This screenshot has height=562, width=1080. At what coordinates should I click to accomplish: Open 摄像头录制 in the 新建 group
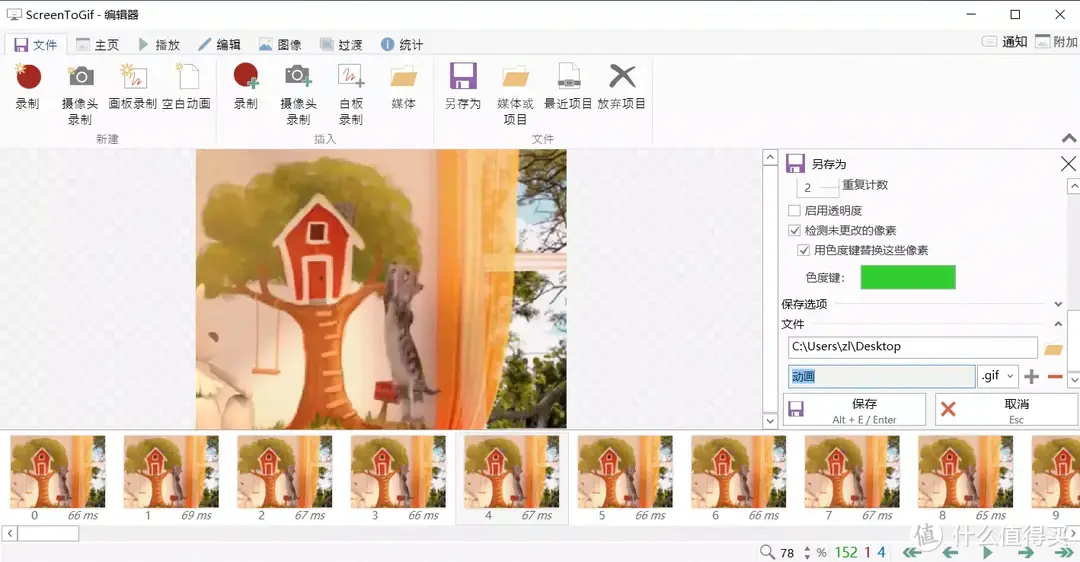pos(80,94)
